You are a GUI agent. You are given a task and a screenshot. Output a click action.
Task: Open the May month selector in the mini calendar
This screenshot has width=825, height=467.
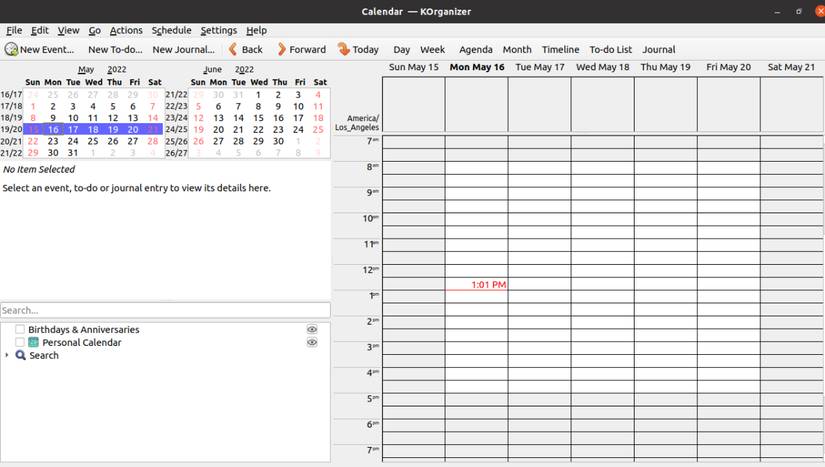pyautogui.click(x=86, y=69)
